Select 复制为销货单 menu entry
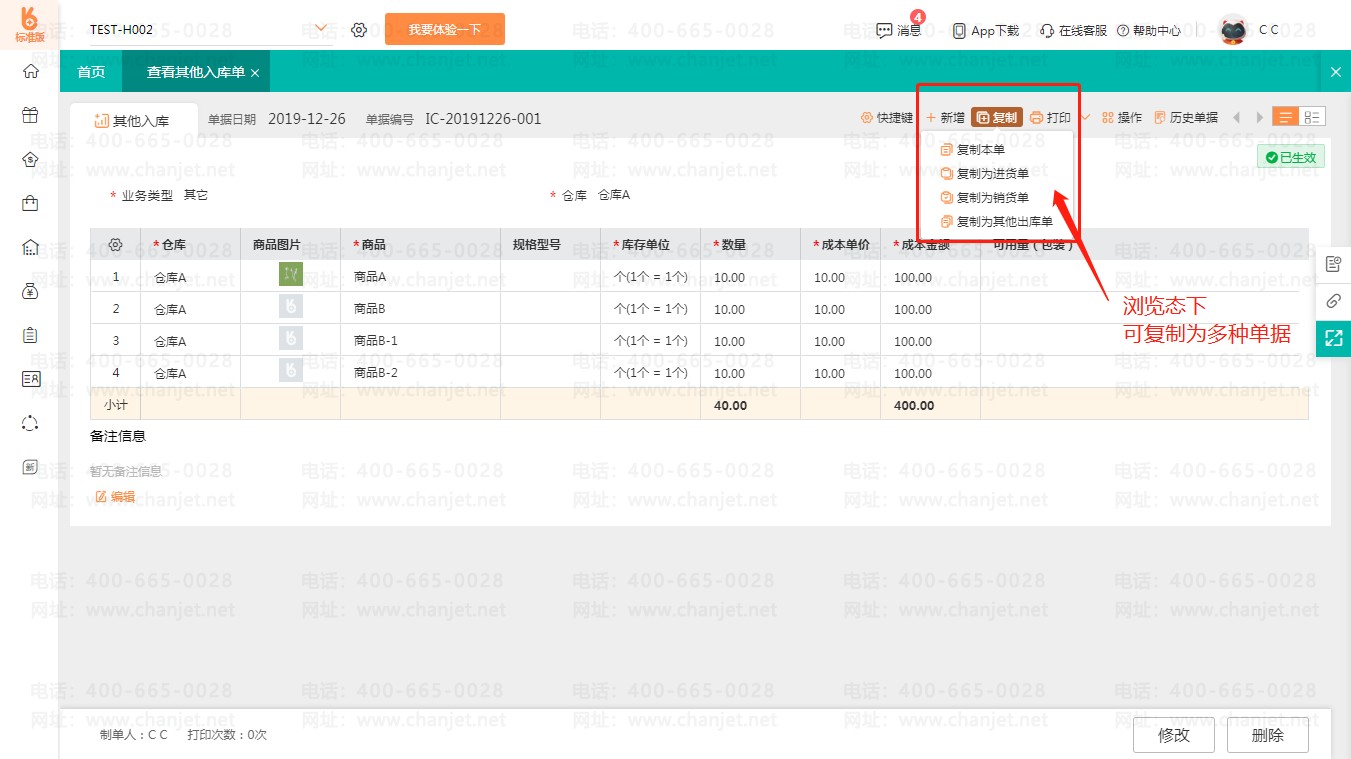The height and width of the screenshot is (759, 1351). point(985,198)
